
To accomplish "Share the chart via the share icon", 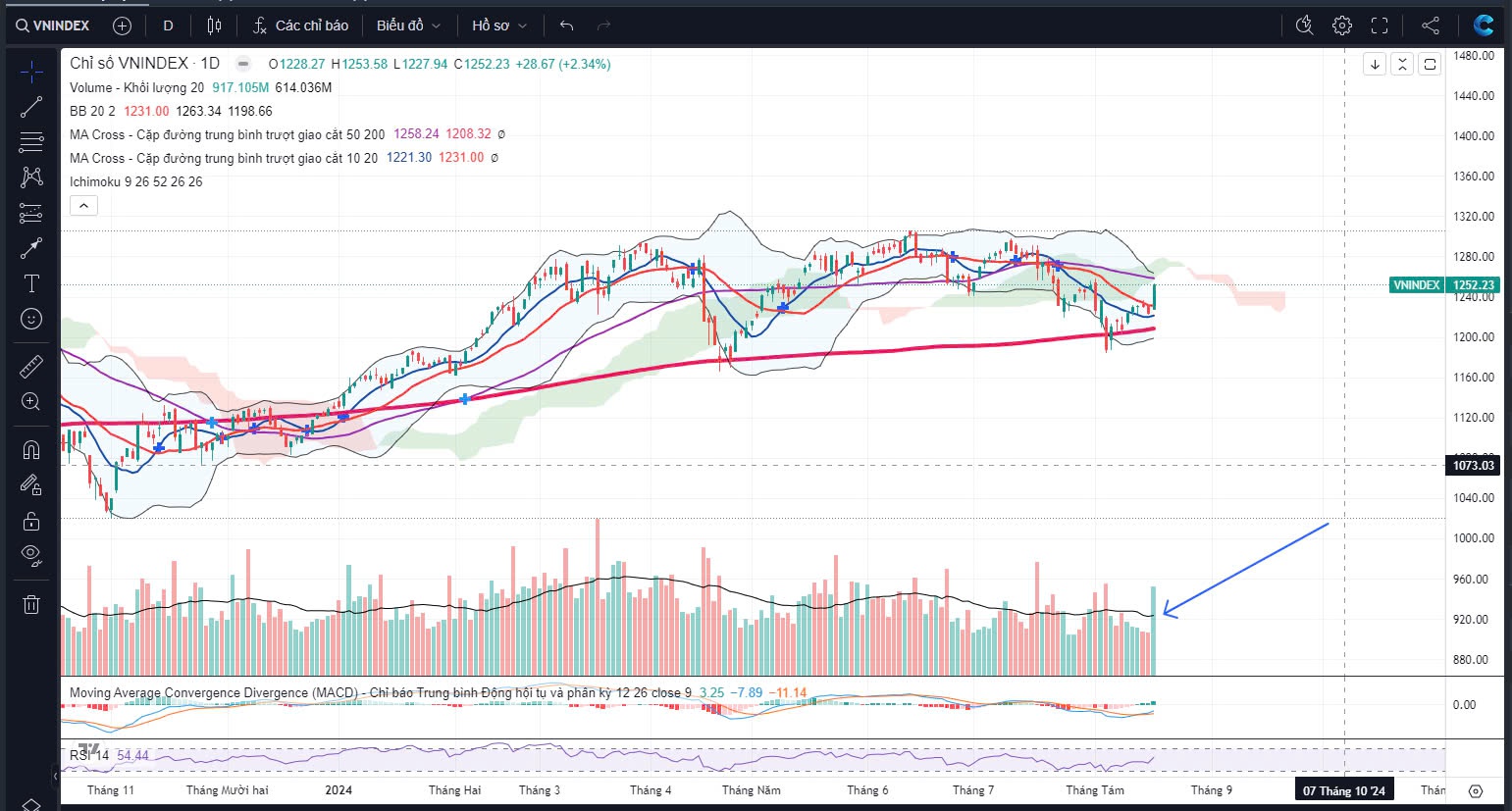I will tap(1431, 25).
